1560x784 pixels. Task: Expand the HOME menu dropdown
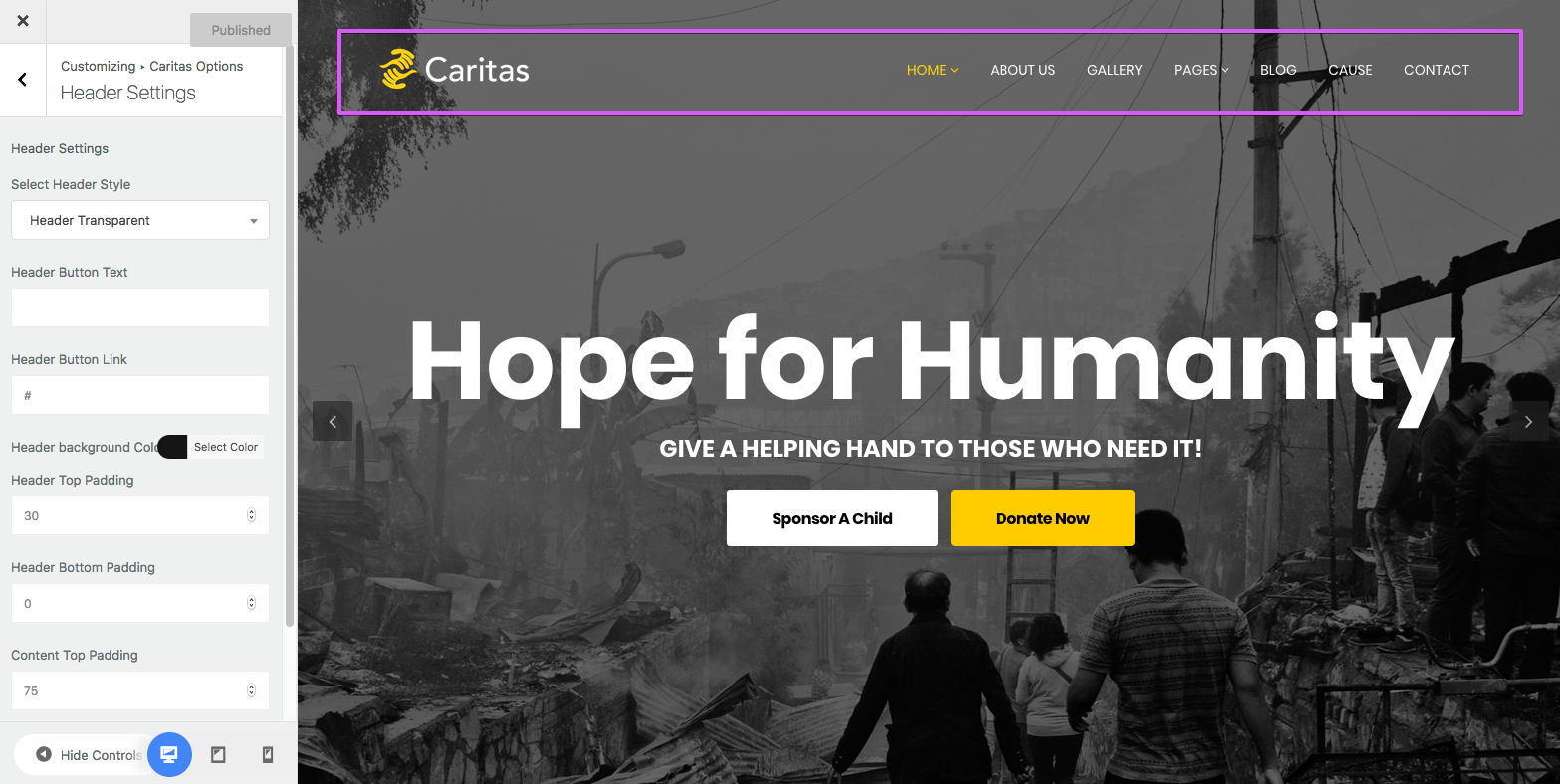(932, 70)
